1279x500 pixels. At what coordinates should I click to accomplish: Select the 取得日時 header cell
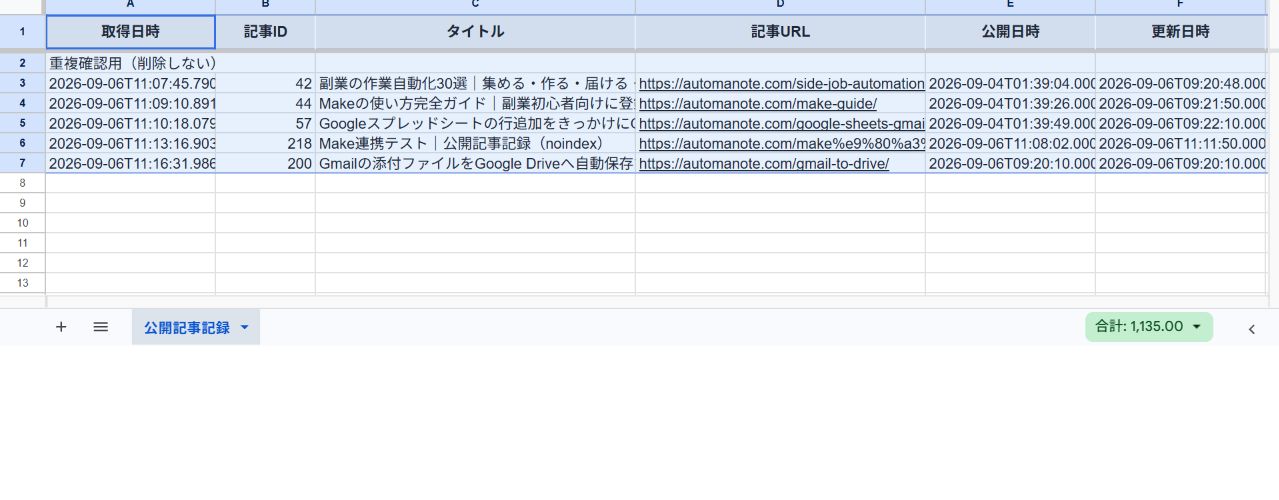click(131, 32)
